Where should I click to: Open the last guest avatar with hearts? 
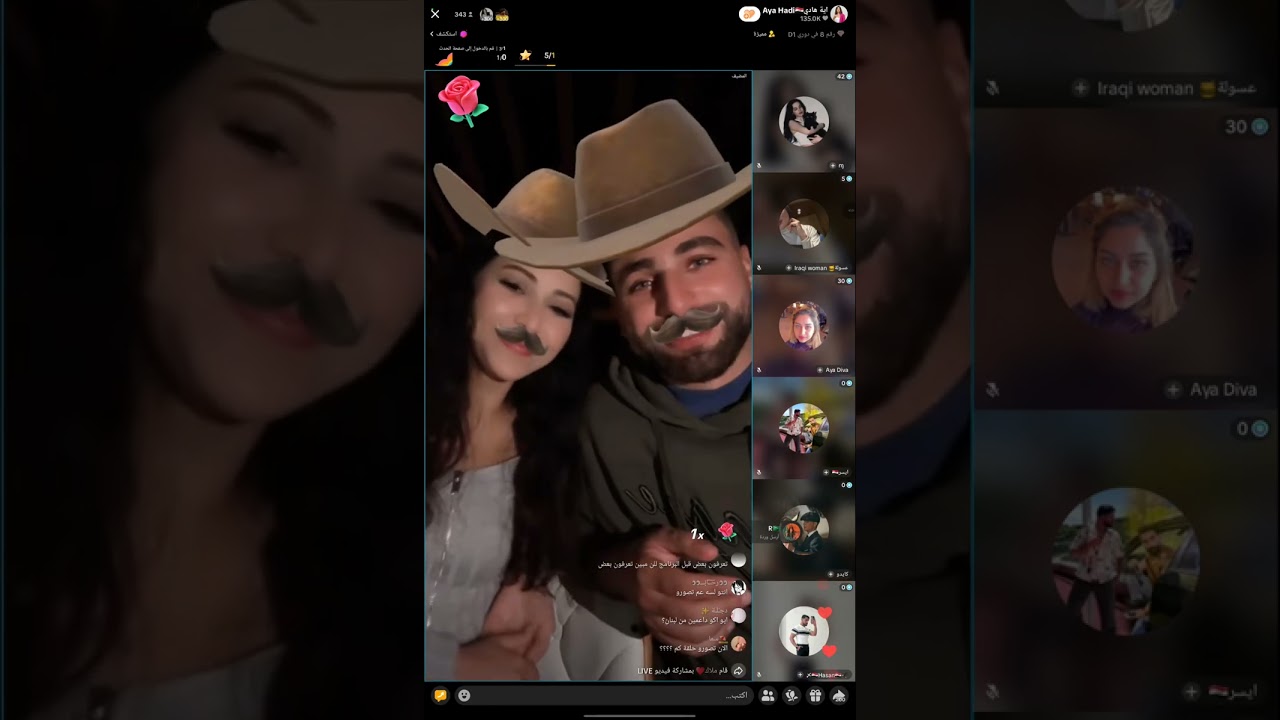[x=804, y=632]
